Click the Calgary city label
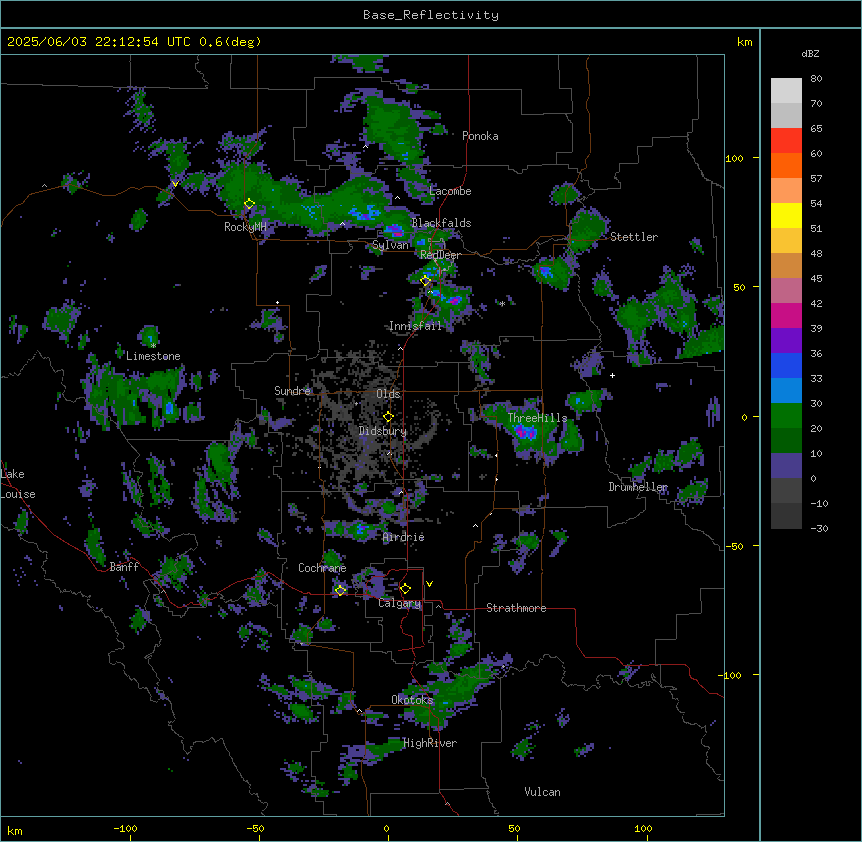The height and width of the screenshot is (842, 862). pyautogui.click(x=400, y=603)
